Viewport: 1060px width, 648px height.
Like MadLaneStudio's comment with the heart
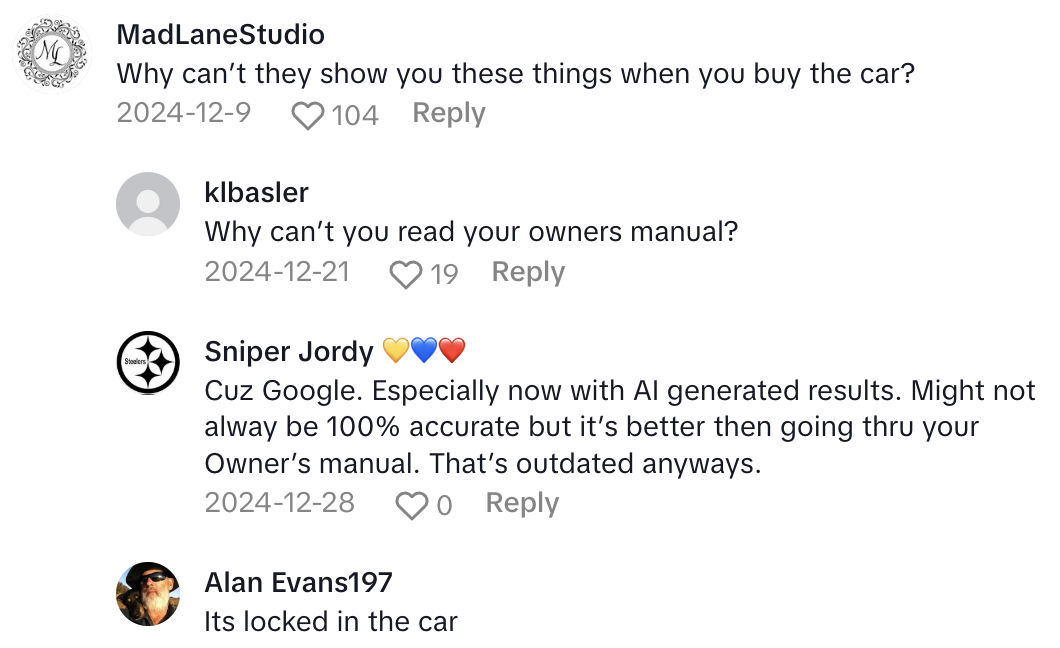pyautogui.click(x=308, y=116)
